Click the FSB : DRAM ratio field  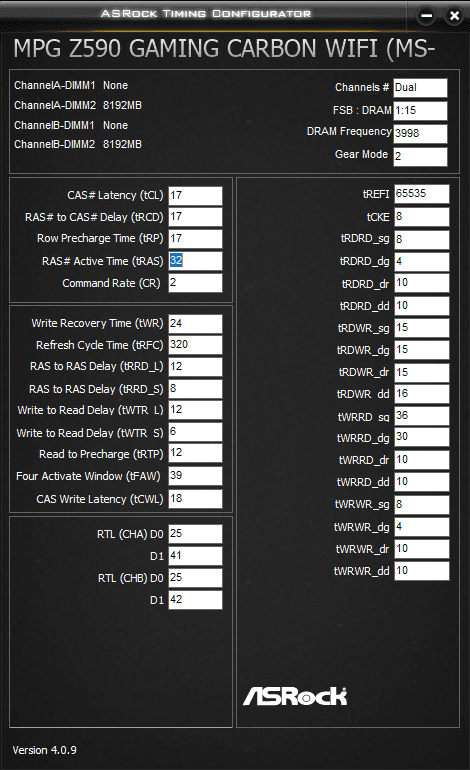(420, 110)
